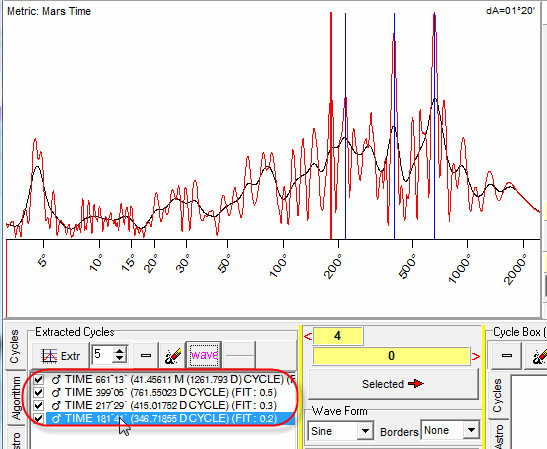The height and width of the screenshot is (449, 547).
Task: Open the Wave Form Sine dropdown
Action: click(365, 431)
